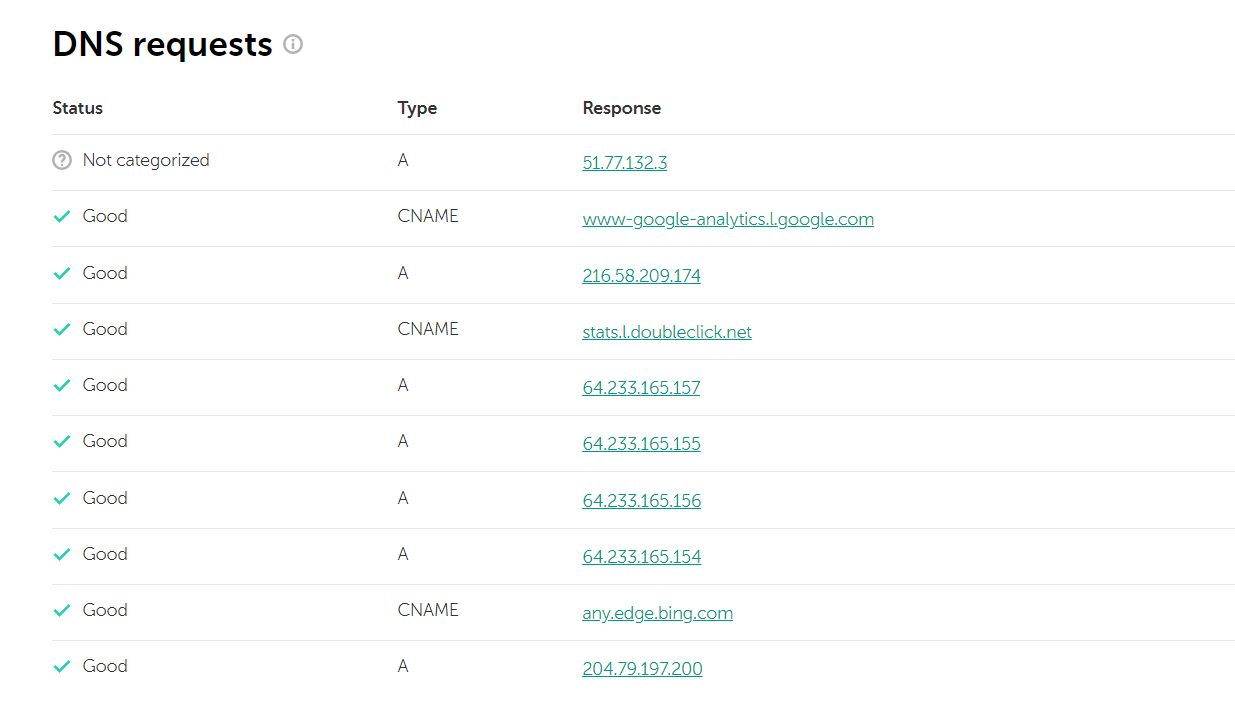1235x719 pixels.
Task: Open the 51.77.132.3 IP address link
Action: 625,163
